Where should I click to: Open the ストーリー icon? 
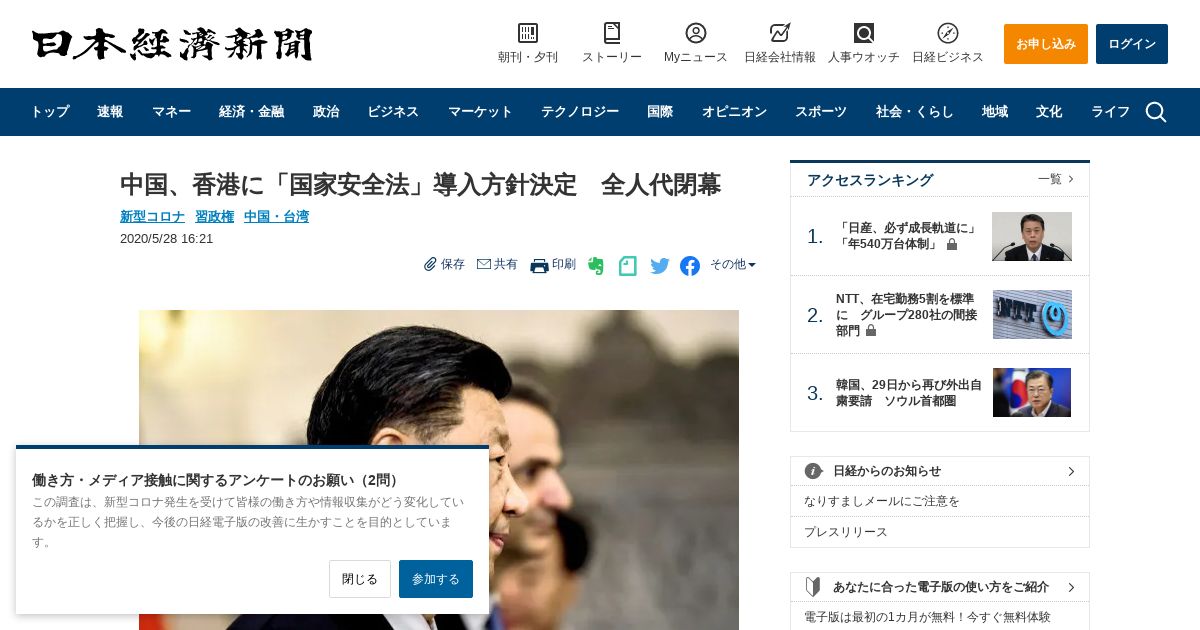coord(612,33)
